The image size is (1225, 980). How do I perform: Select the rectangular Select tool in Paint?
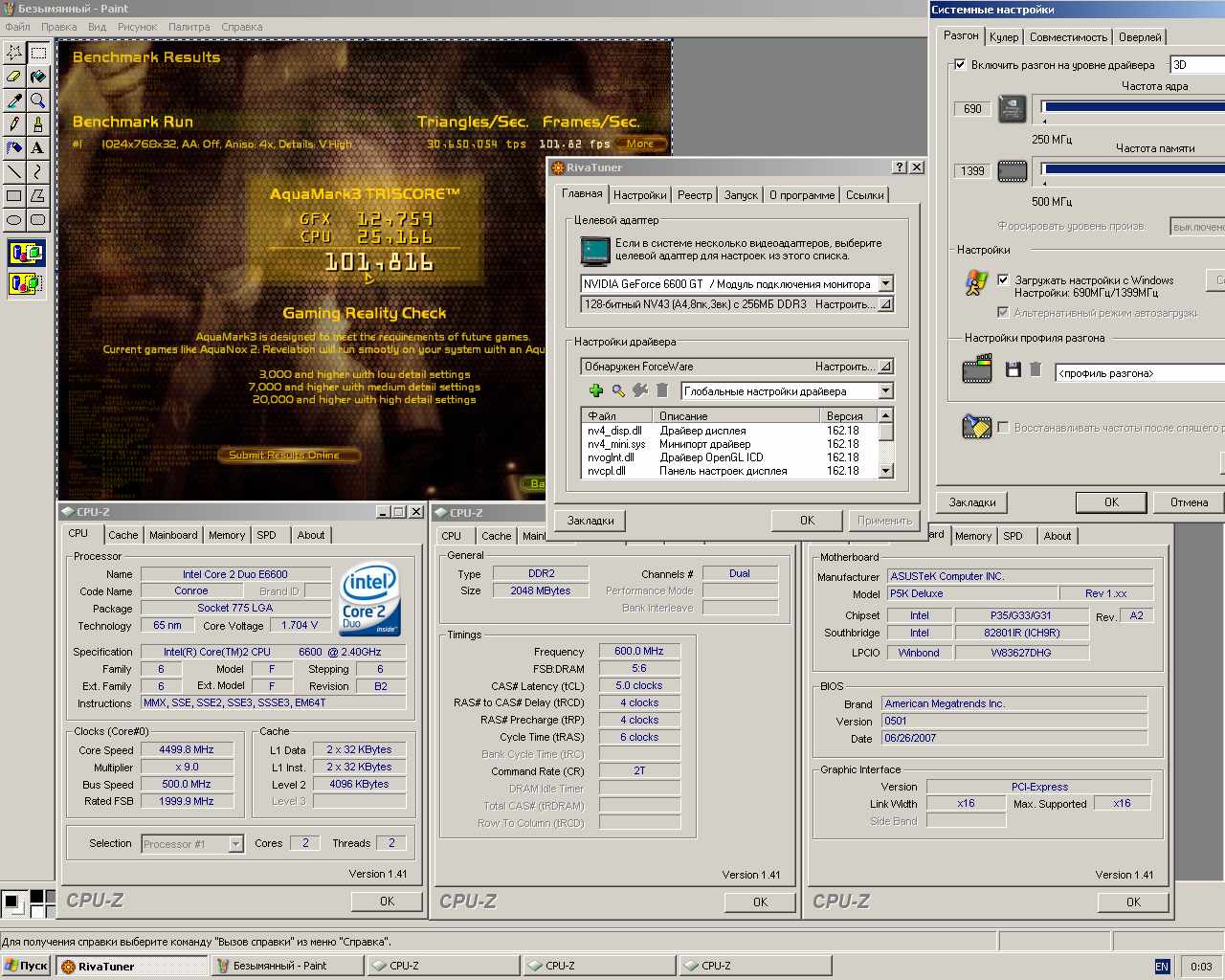coord(38,53)
